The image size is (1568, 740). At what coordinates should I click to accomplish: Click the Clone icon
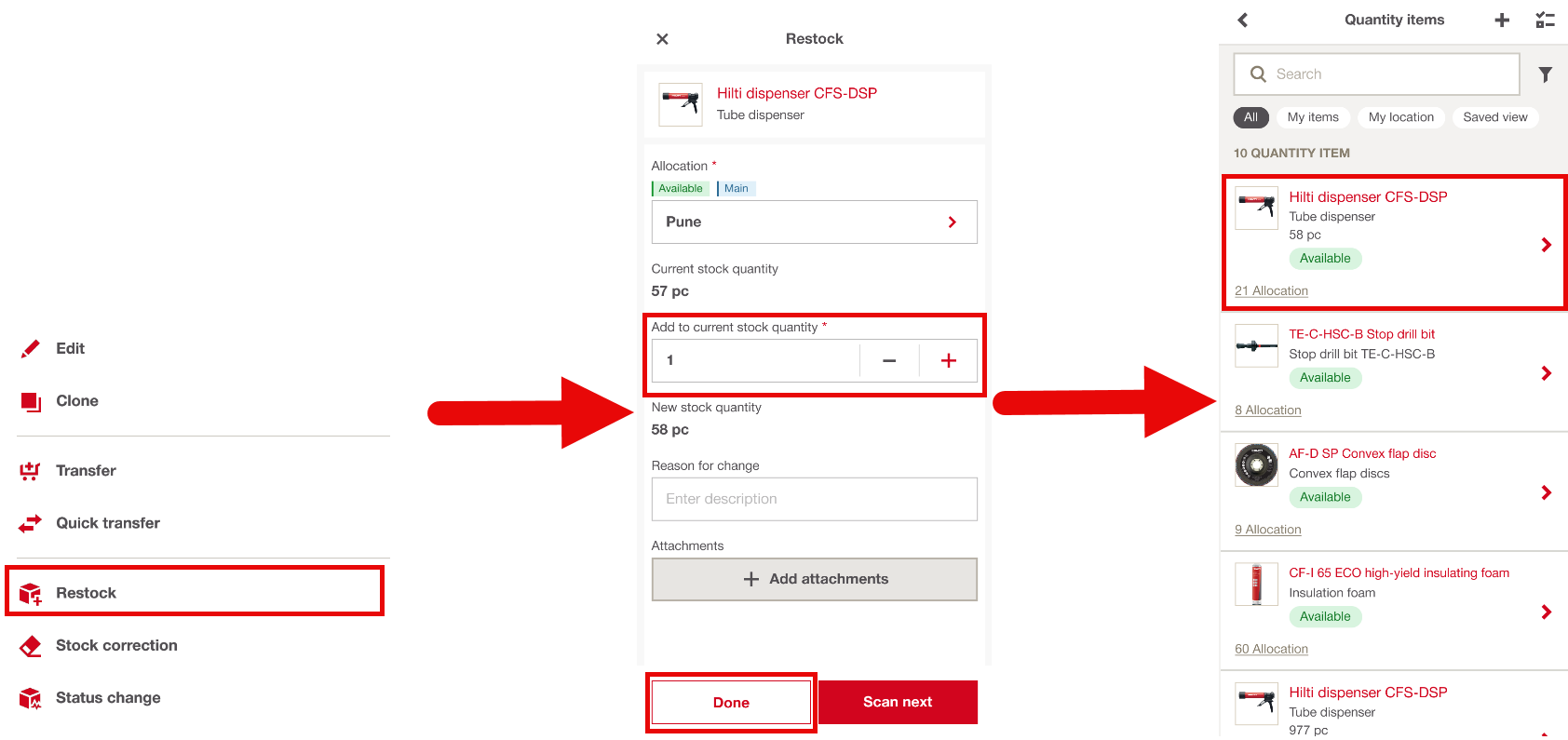31,401
